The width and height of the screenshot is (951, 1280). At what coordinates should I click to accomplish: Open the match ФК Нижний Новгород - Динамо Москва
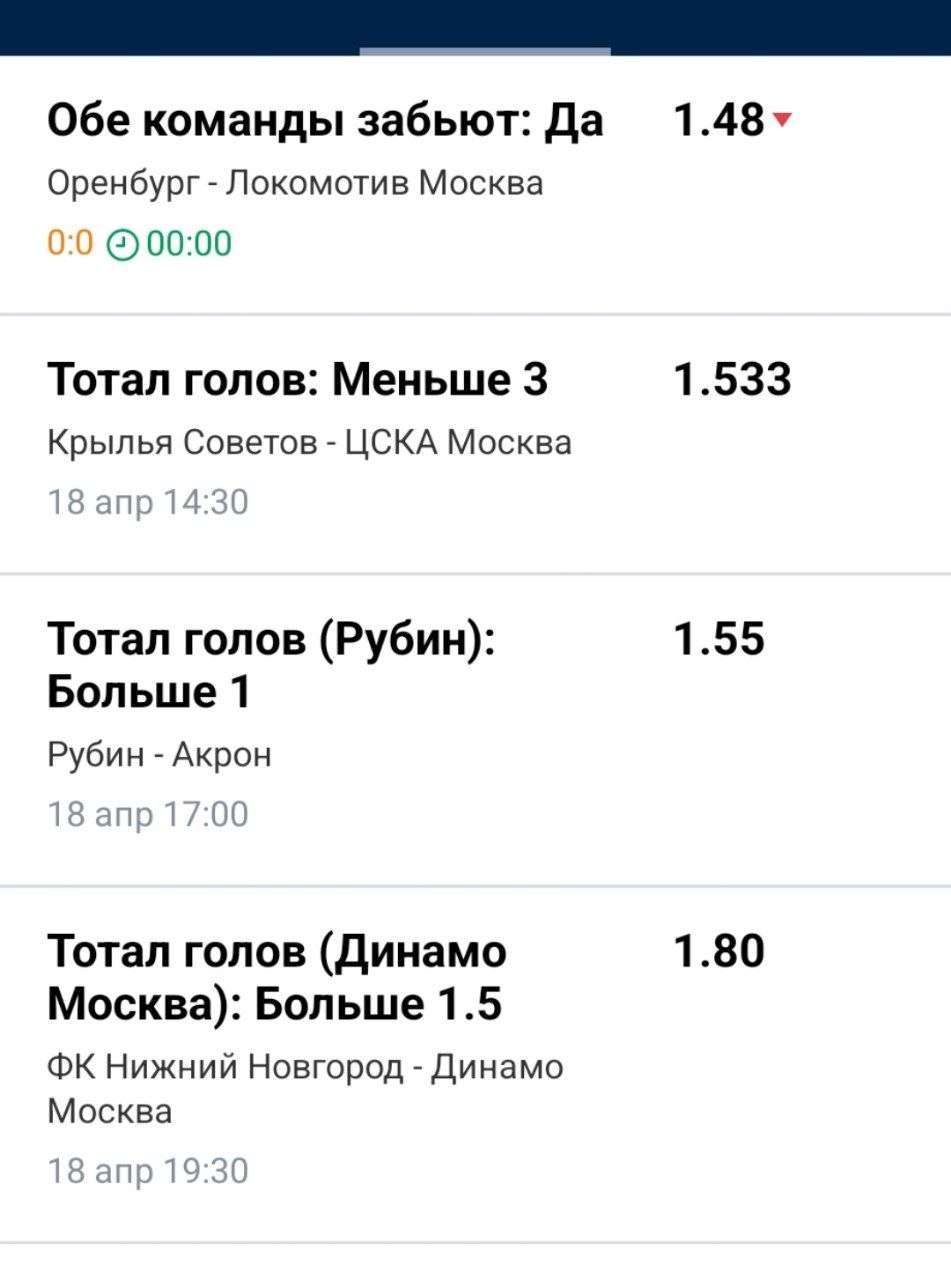coord(305,1088)
